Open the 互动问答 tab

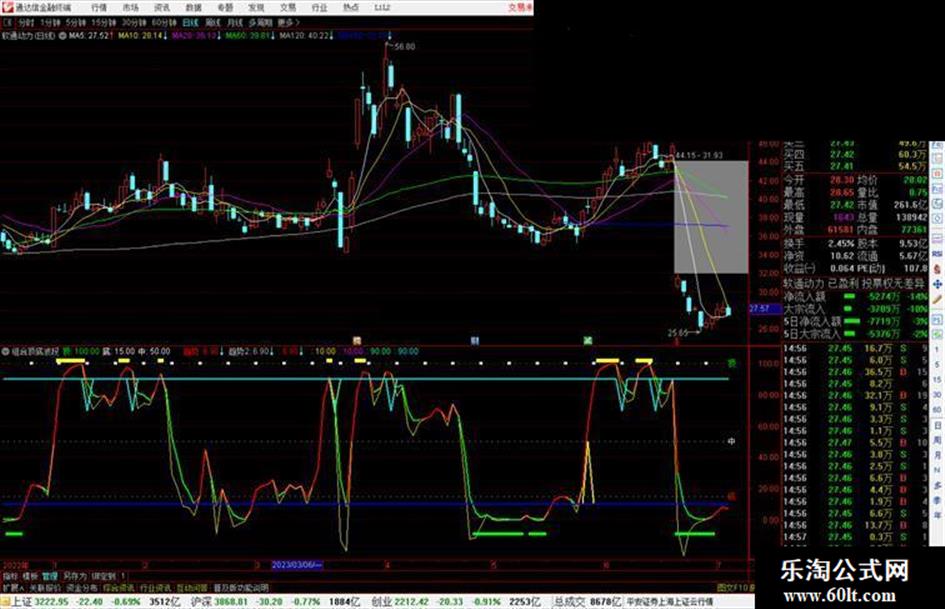pos(192,588)
